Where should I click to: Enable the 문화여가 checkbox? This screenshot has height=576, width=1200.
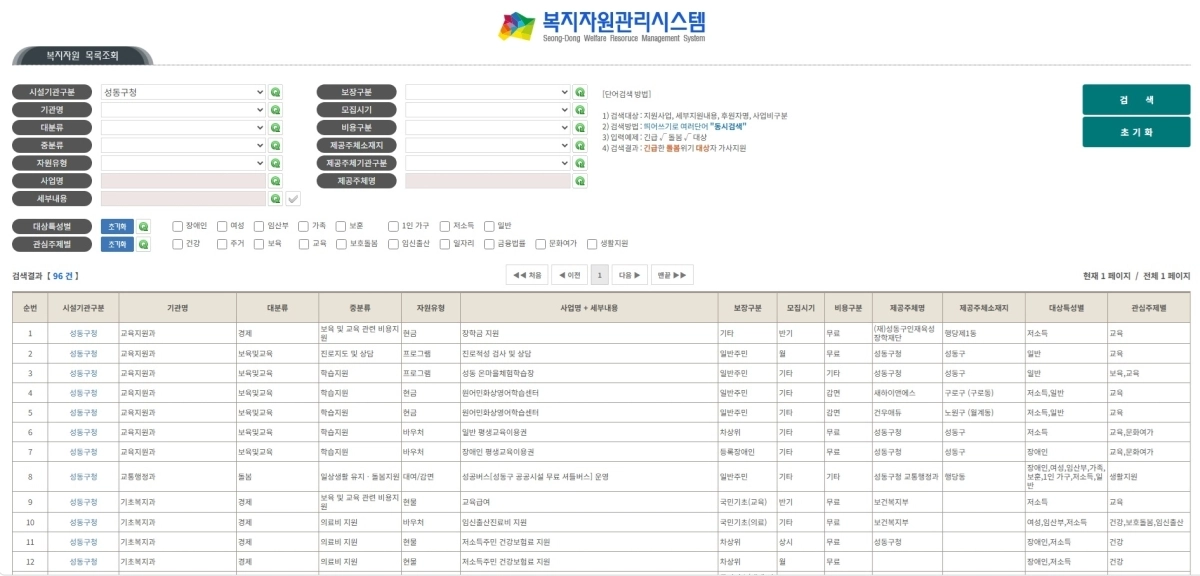click(x=541, y=243)
